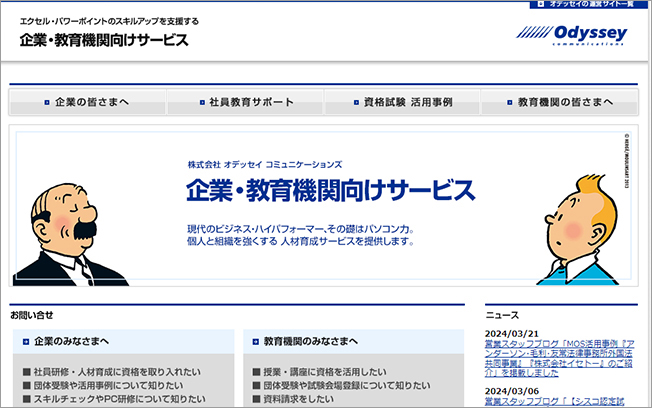Click banner line 現代のビジネス・ハイパフォーマー
Screen dimensions: 652x408
pos(300,229)
